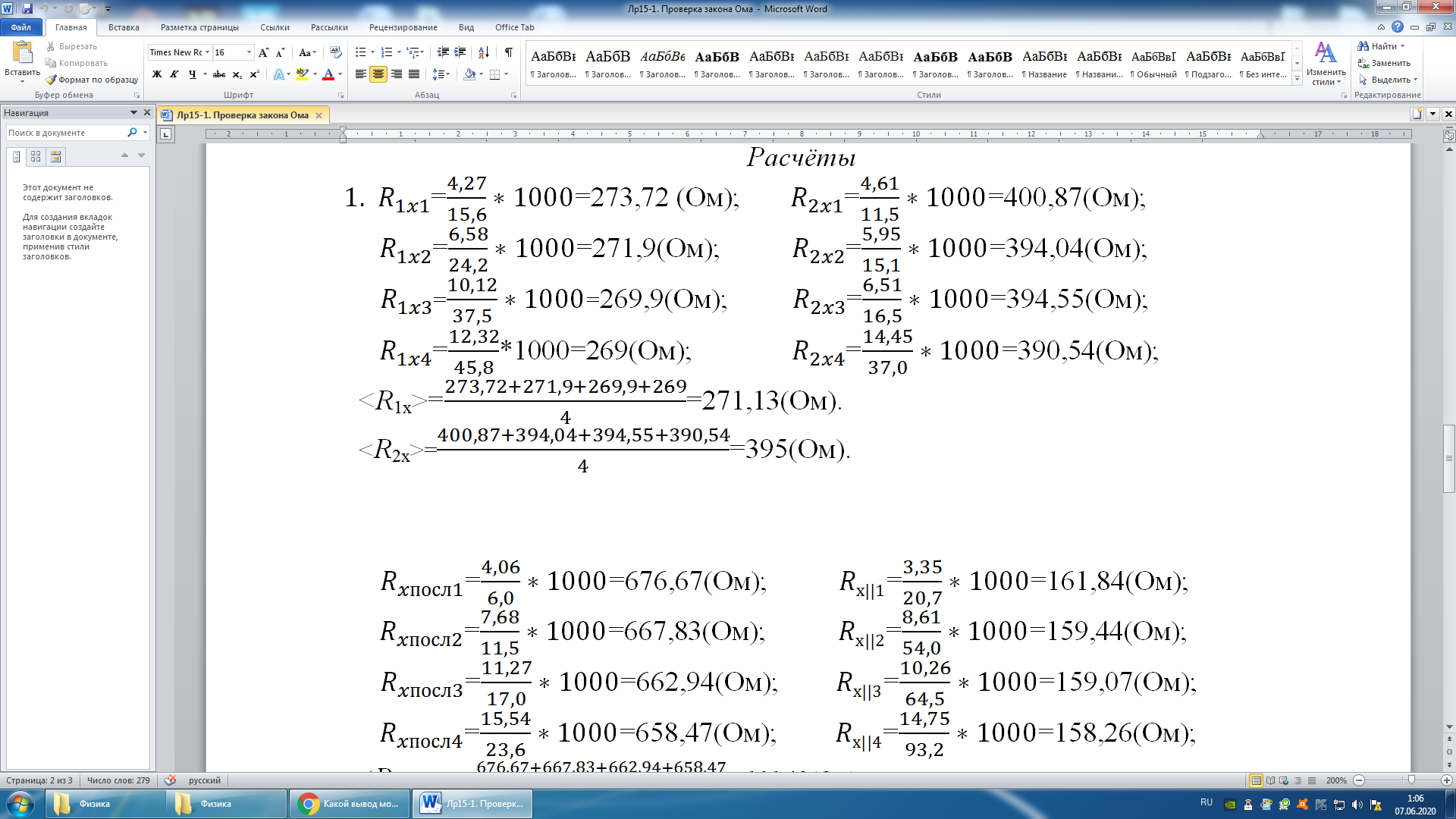Browse search results in navigation pane
The height and width of the screenshot is (819, 1456).
pyautogui.click(x=55, y=156)
